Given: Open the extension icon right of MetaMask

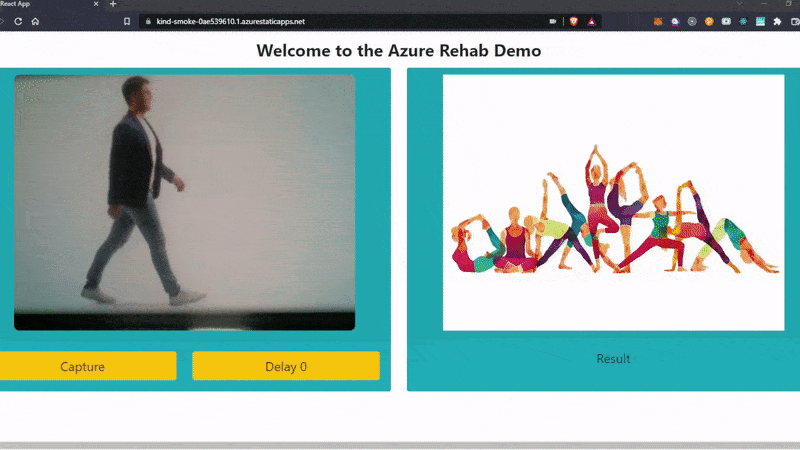Looking at the screenshot, I should click(x=675, y=21).
